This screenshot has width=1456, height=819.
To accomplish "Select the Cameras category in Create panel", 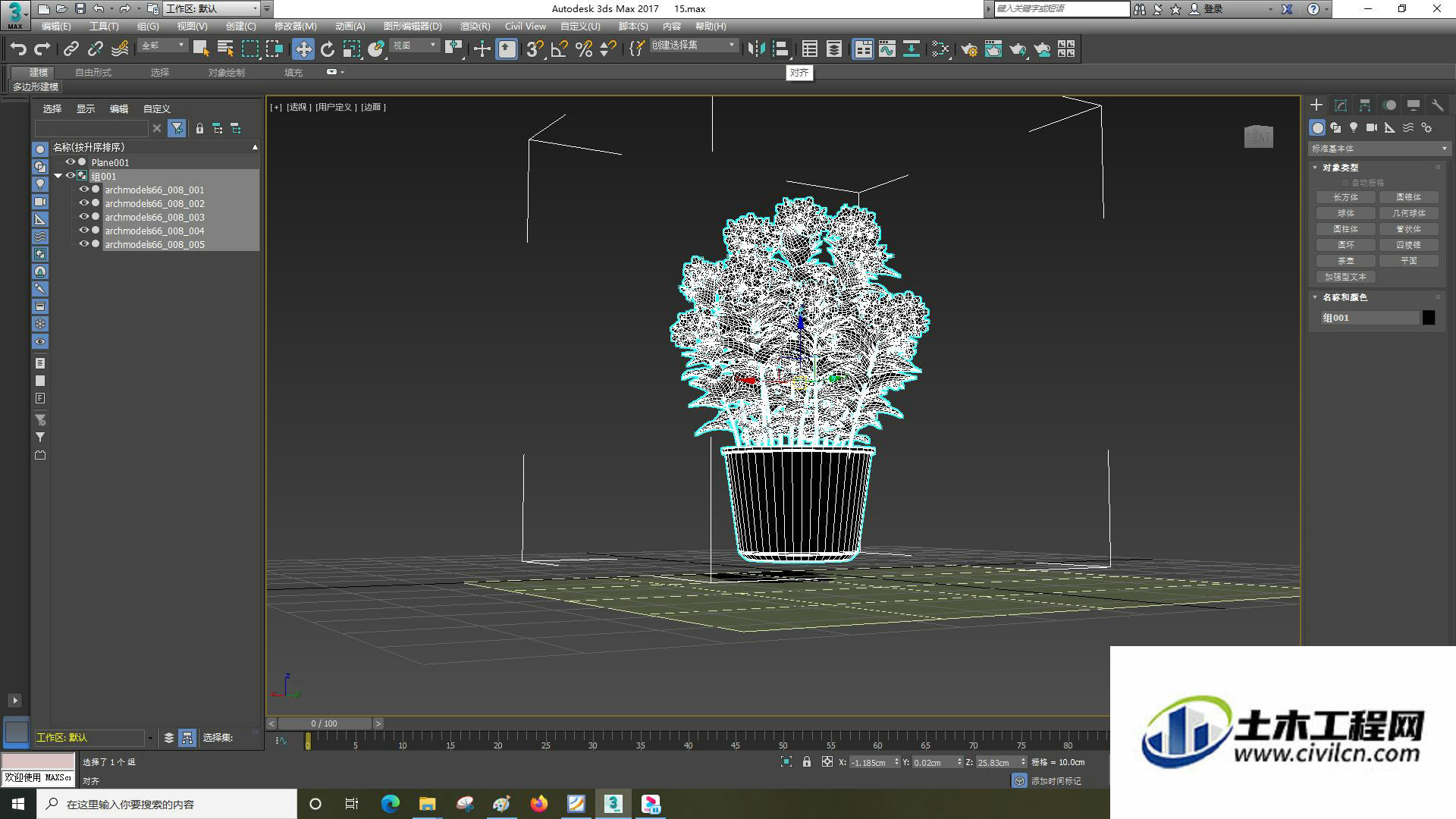I will (1372, 127).
